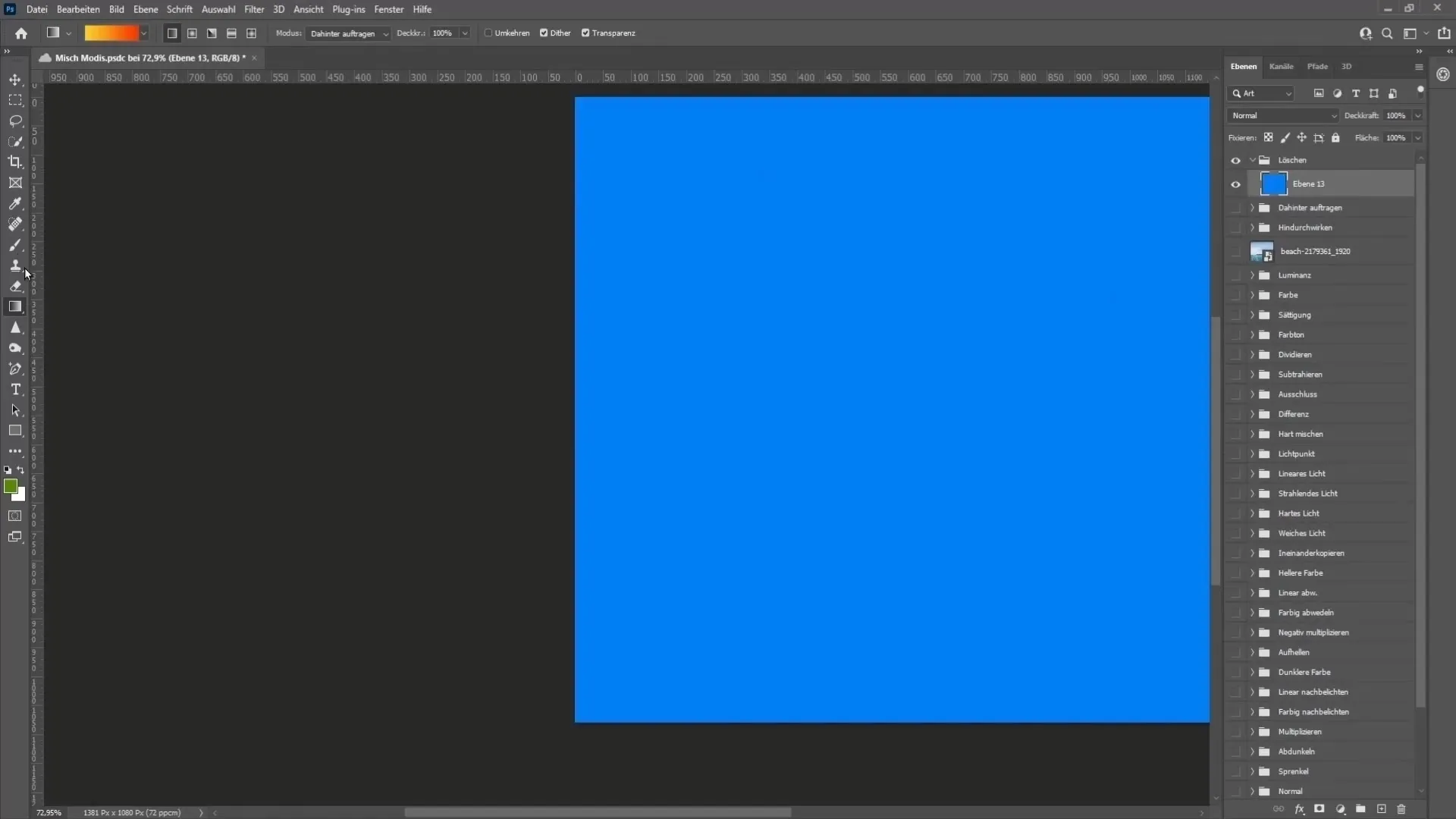1456x819 pixels.
Task: Toggle visibility of Ebene 13 layer
Action: (1237, 184)
